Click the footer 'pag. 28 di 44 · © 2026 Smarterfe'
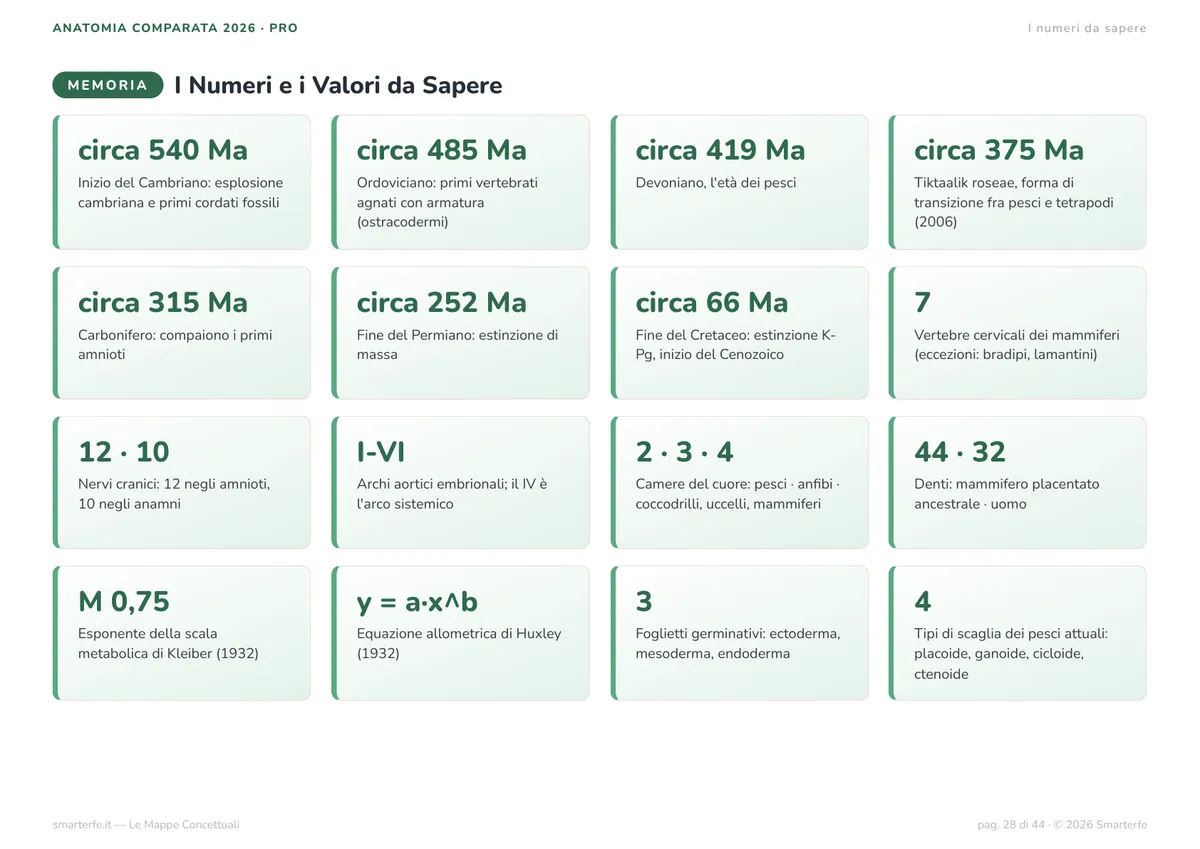Viewport: 1200px width, 849px height. (x=1062, y=825)
